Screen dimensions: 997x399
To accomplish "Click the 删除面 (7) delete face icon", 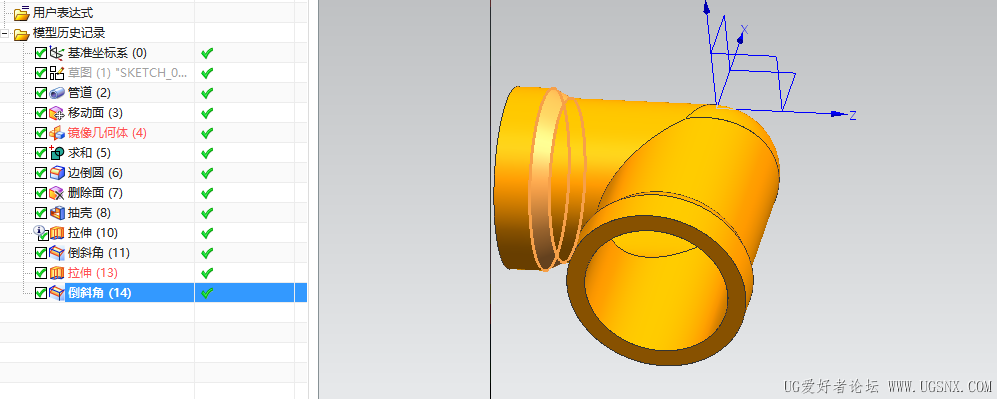I will pos(57,193).
